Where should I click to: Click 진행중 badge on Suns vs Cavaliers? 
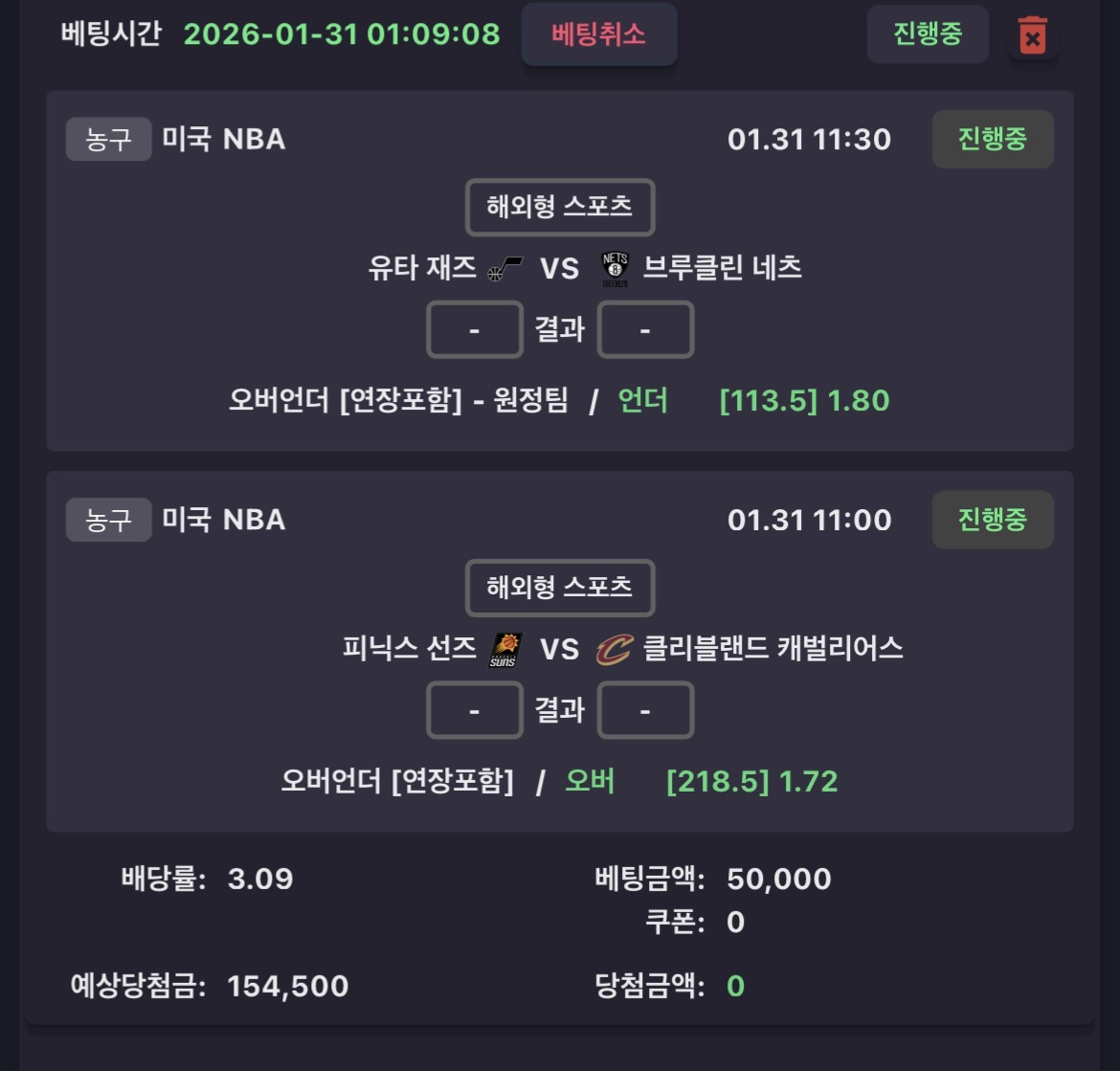coord(992,520)
